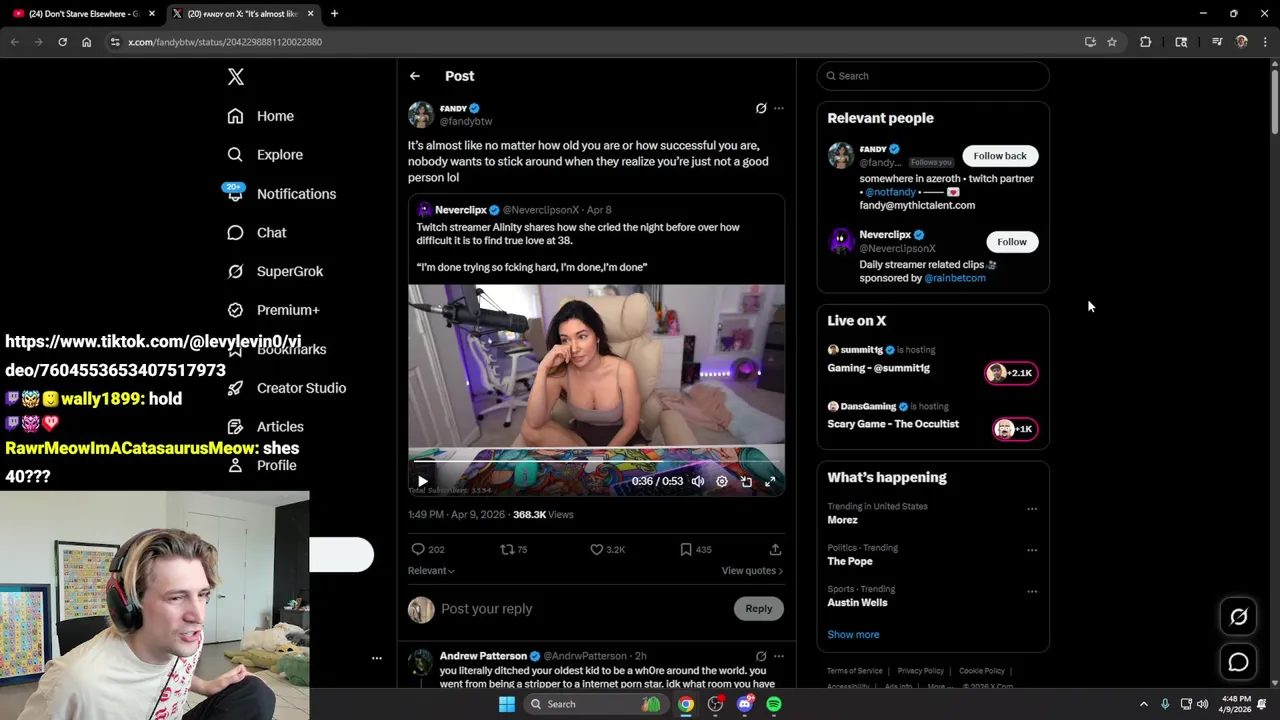Click the X logo in sidebar

click(235, 77)
